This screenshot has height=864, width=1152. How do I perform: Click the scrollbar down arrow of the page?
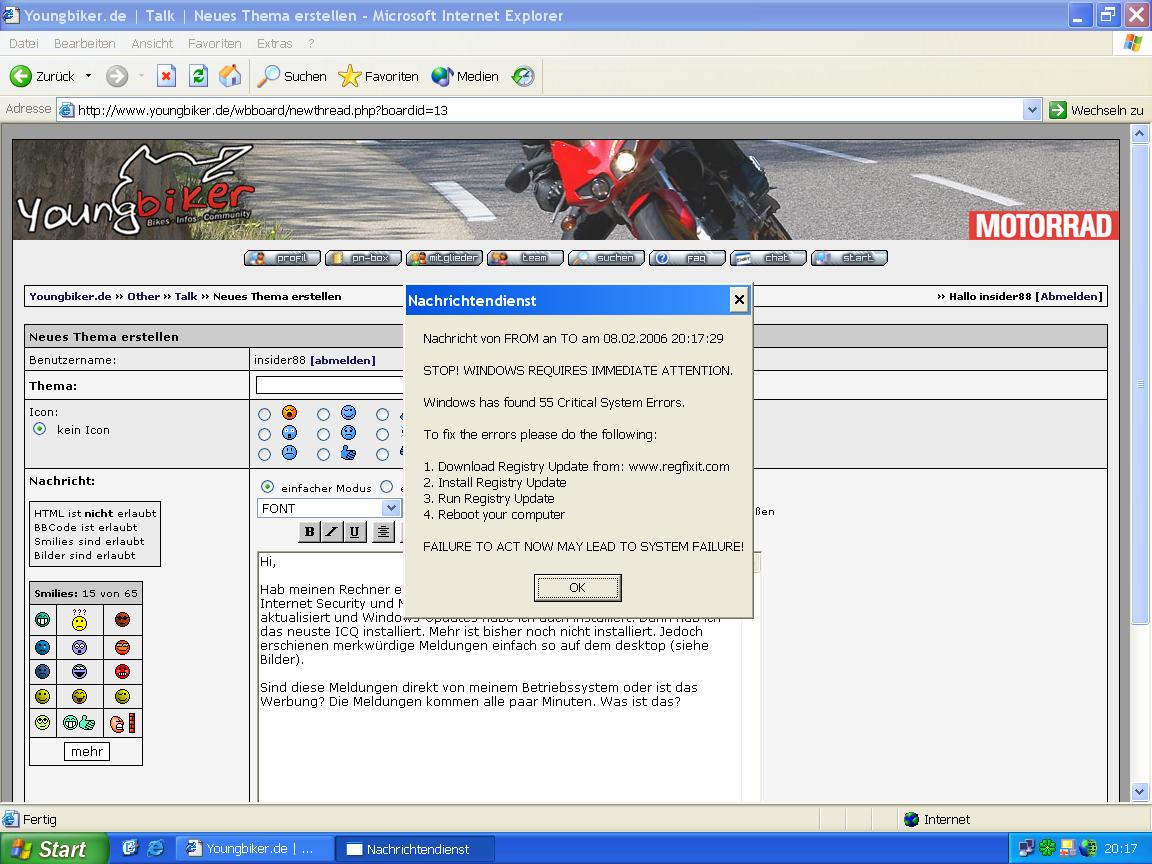pos(1140,792)
